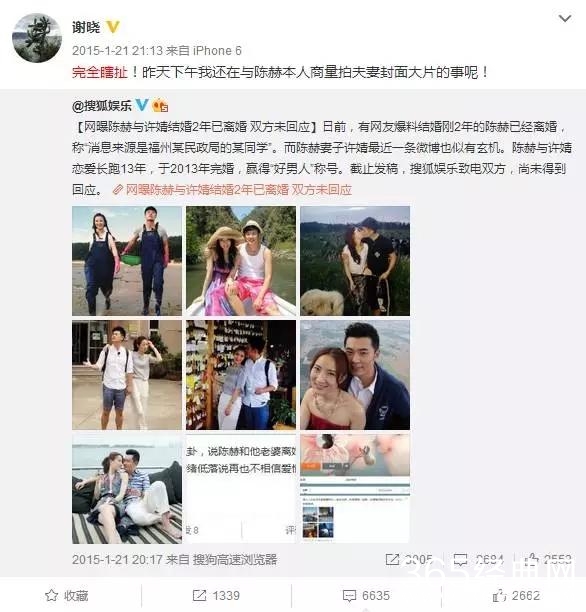Favorite the post with the 收藏 star
The height and width of the screenshot is (612, 586).
(67, 596)
